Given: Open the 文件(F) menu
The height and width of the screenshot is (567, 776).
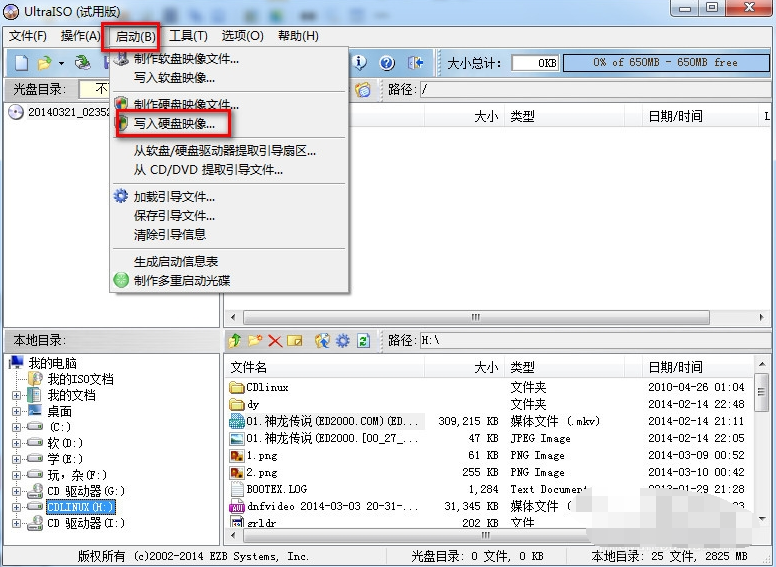Looking at the screenshot, I should [28, 36].
